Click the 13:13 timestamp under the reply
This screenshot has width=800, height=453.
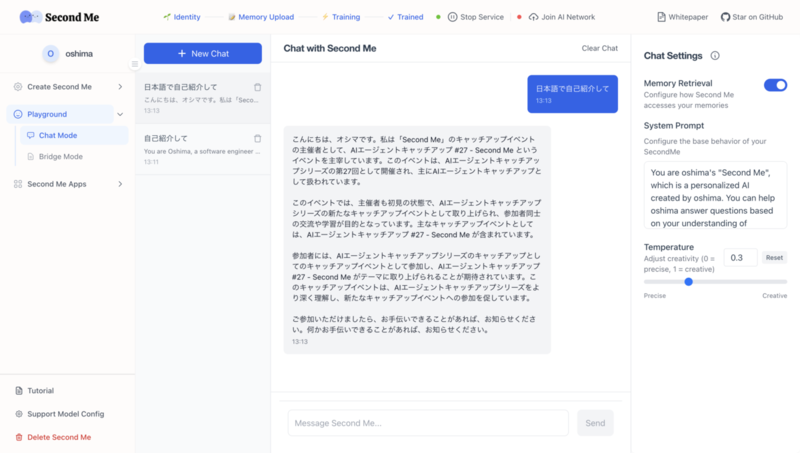coord(299,342)
